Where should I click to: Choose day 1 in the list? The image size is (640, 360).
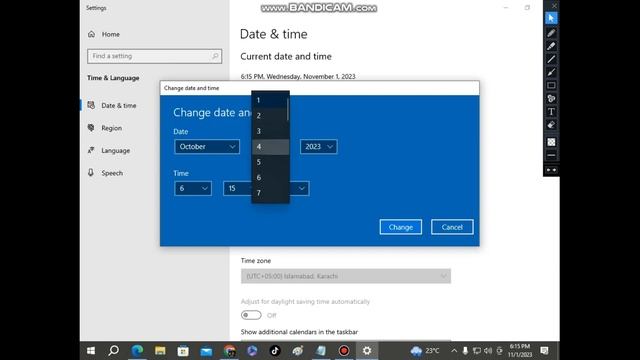tap(270, 100)
